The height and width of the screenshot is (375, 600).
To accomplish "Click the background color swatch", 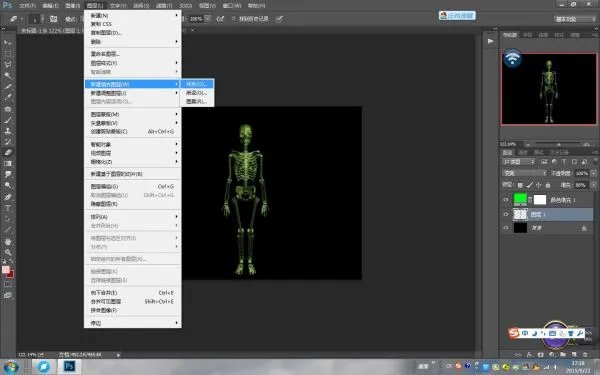I will [10, 274].
